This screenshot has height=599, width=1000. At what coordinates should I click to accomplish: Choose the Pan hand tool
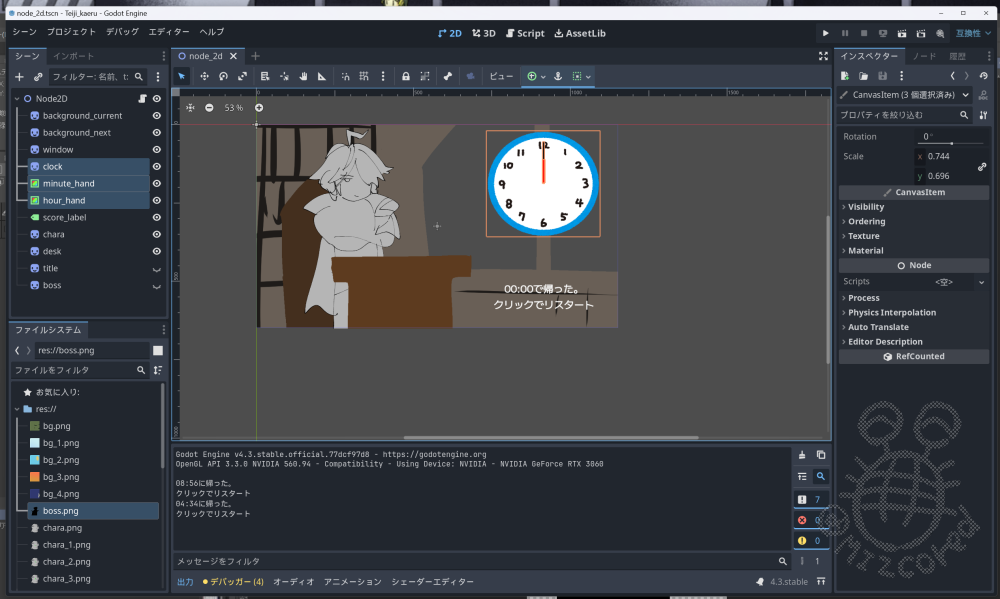pyautogui.click(x=303, y=76)
